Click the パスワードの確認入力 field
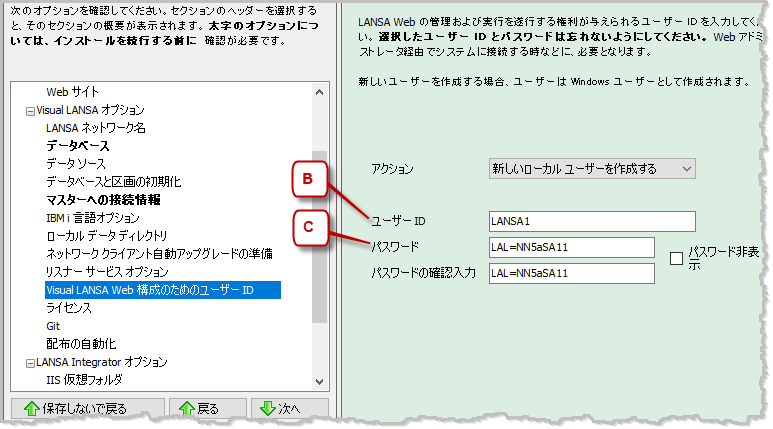The height and width of the screenshot is (429, 773). 571,274
